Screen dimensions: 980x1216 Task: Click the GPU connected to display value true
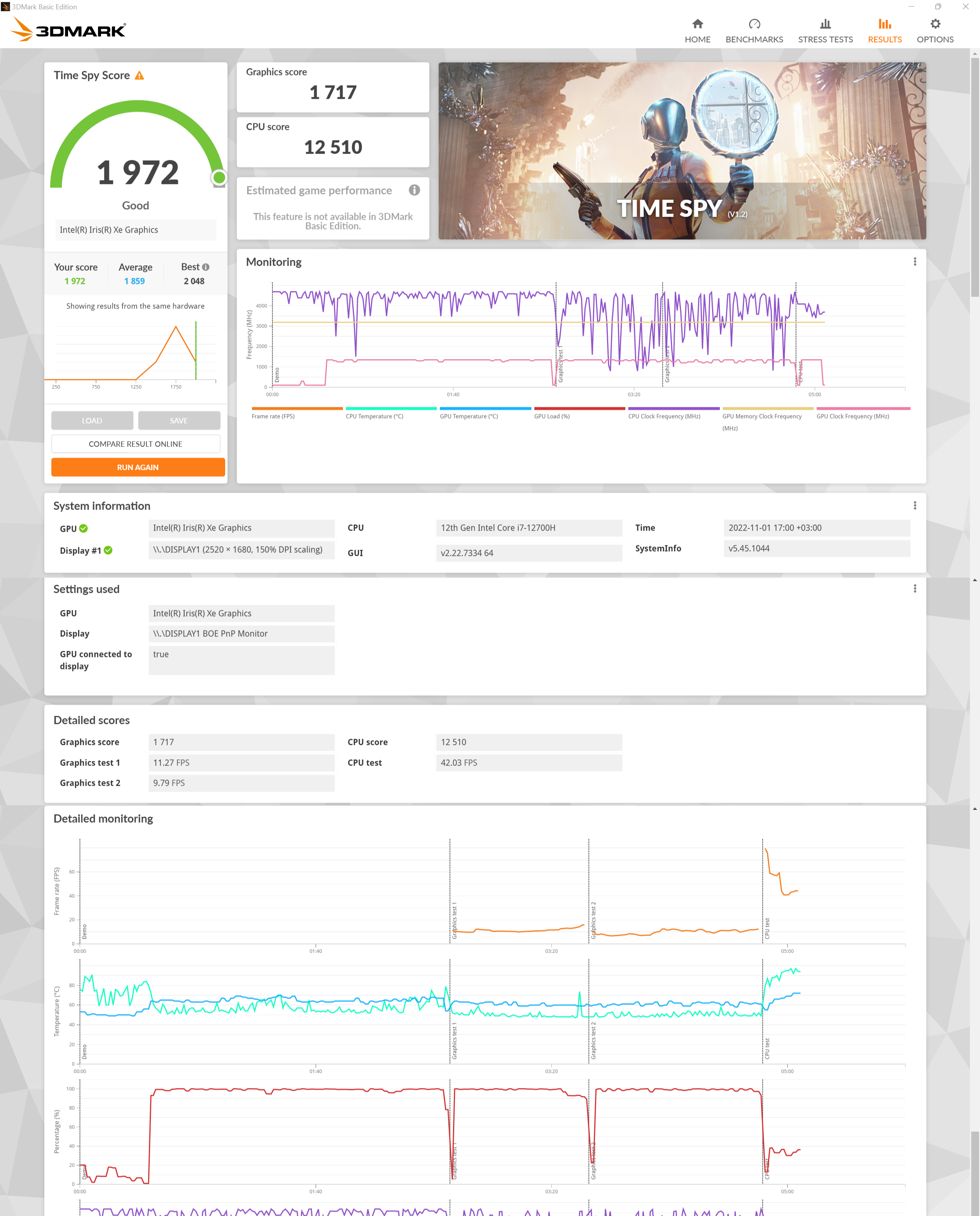coord(241,660)
